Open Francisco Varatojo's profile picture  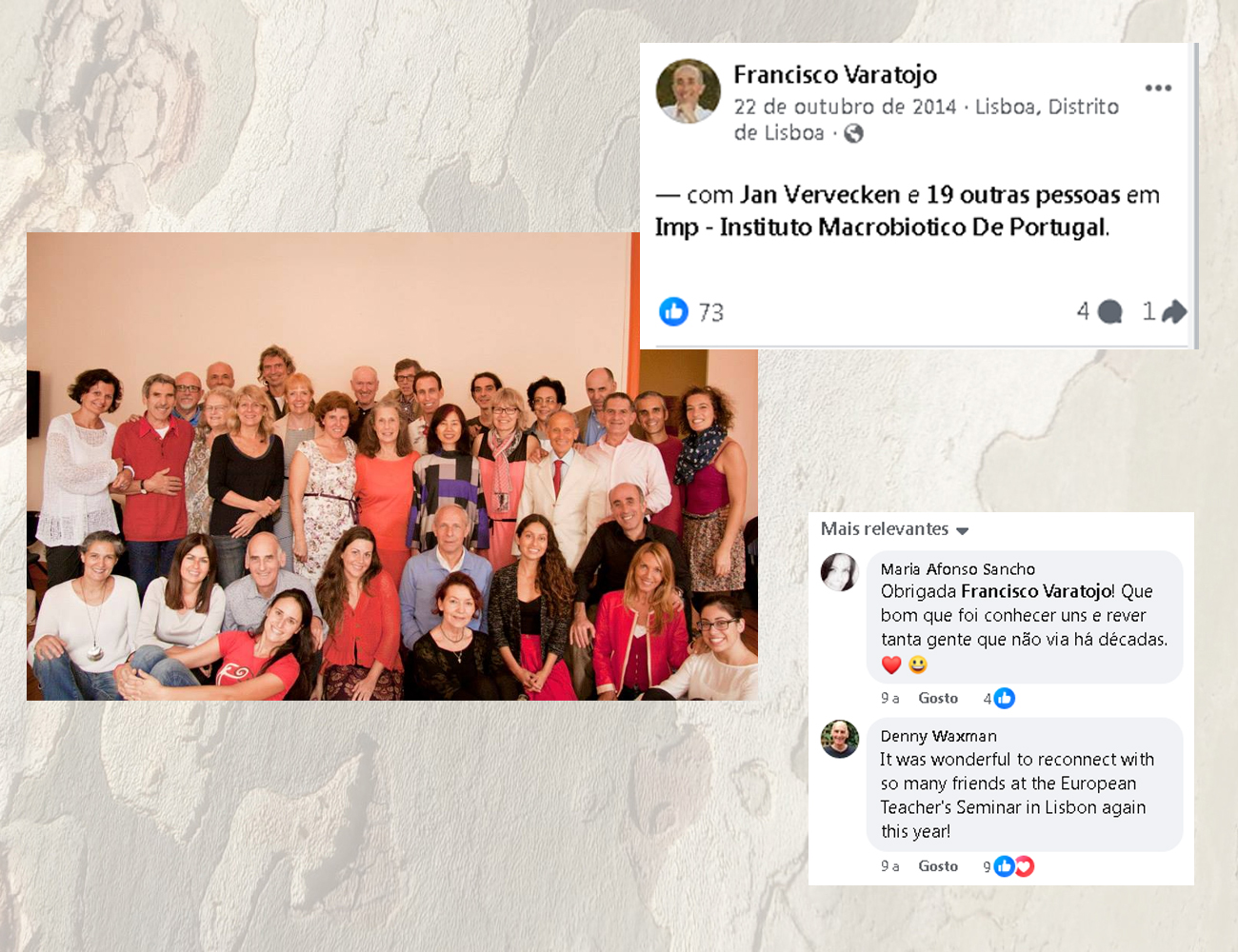[689, 91]
